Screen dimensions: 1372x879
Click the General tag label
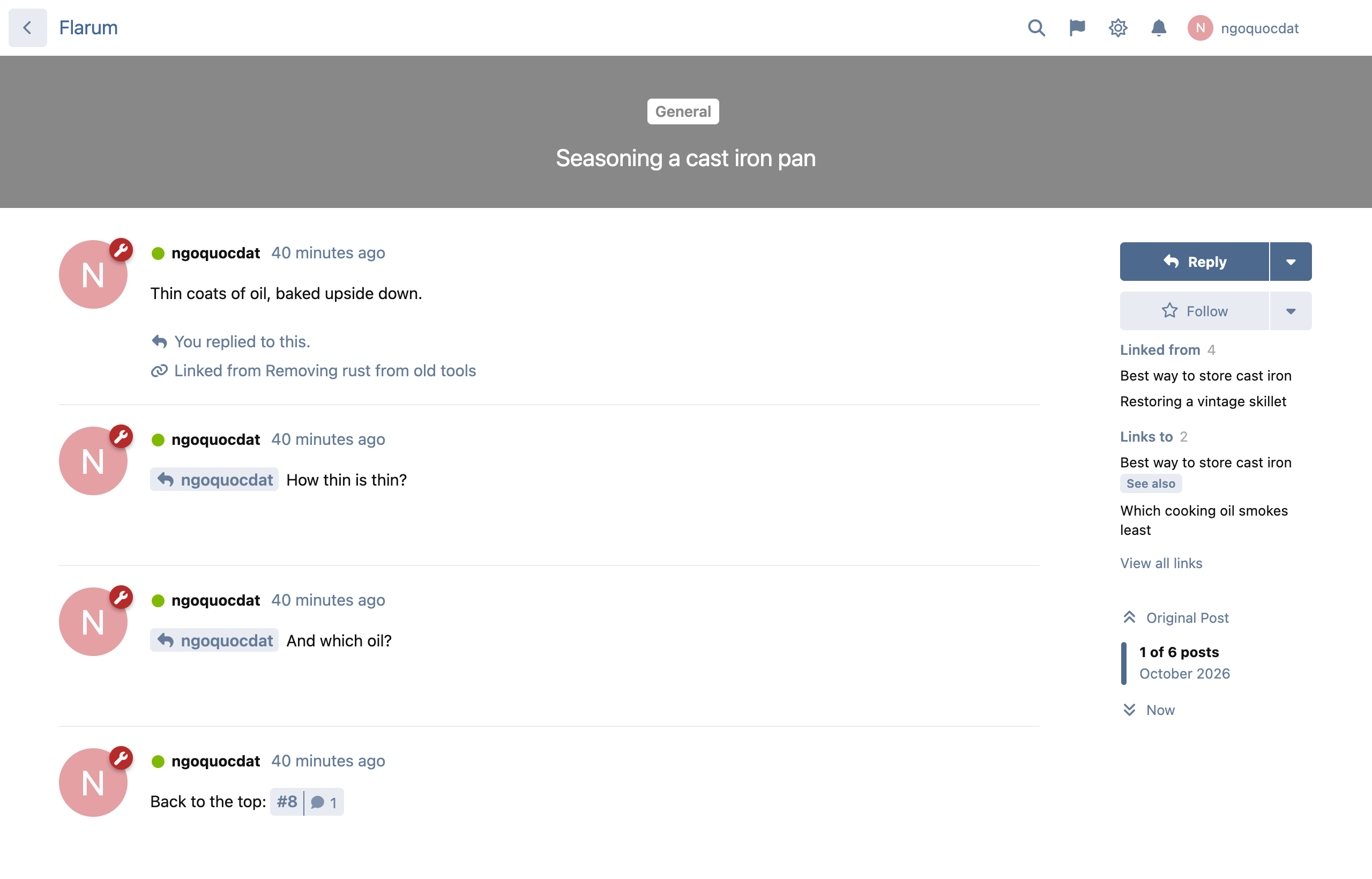683,112
